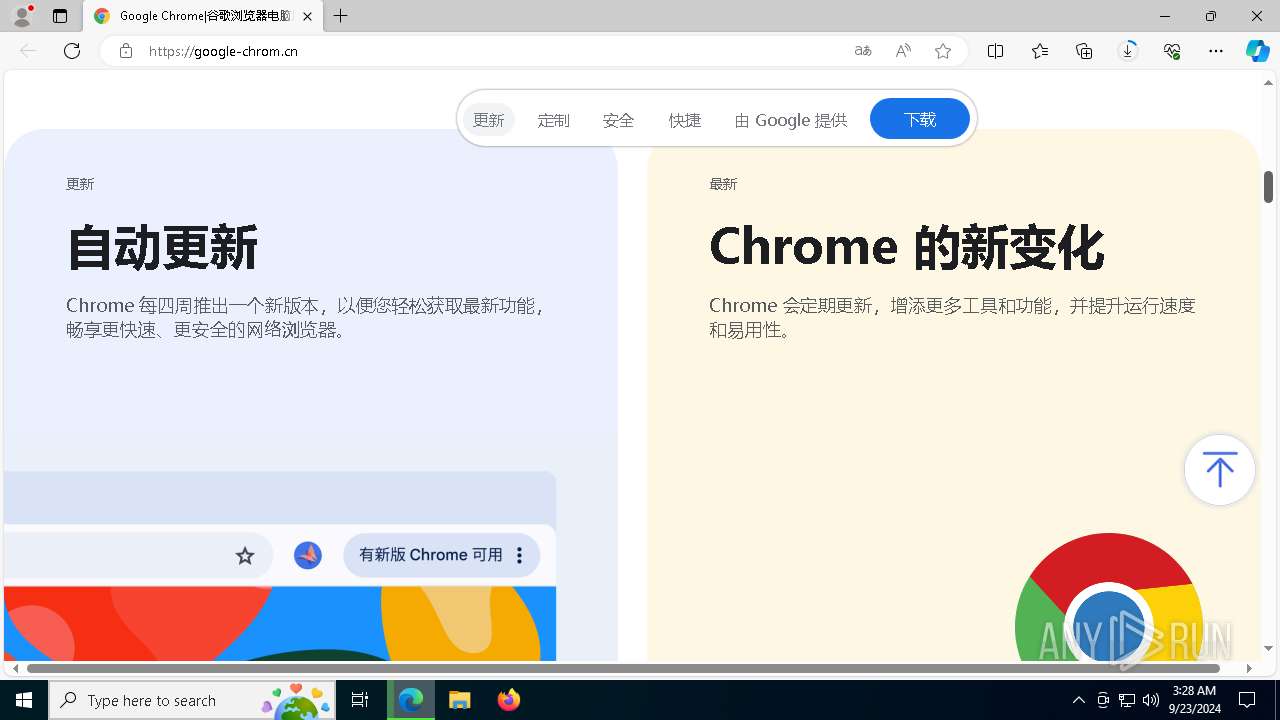Open the translate page icon
Viewport: 1280px width, 720px height.
pos(863,51)
